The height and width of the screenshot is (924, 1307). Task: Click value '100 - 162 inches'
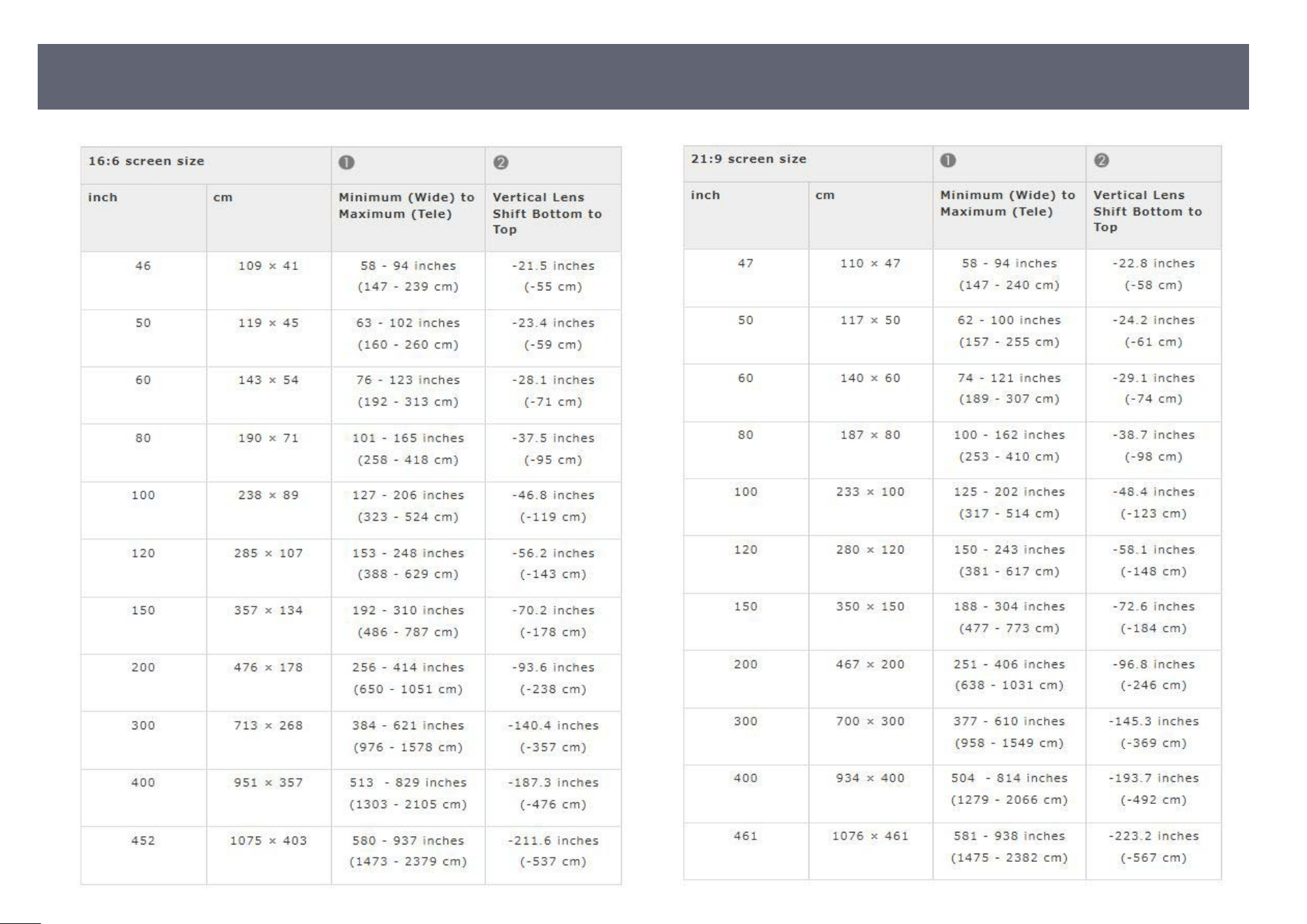point(1009,435)
